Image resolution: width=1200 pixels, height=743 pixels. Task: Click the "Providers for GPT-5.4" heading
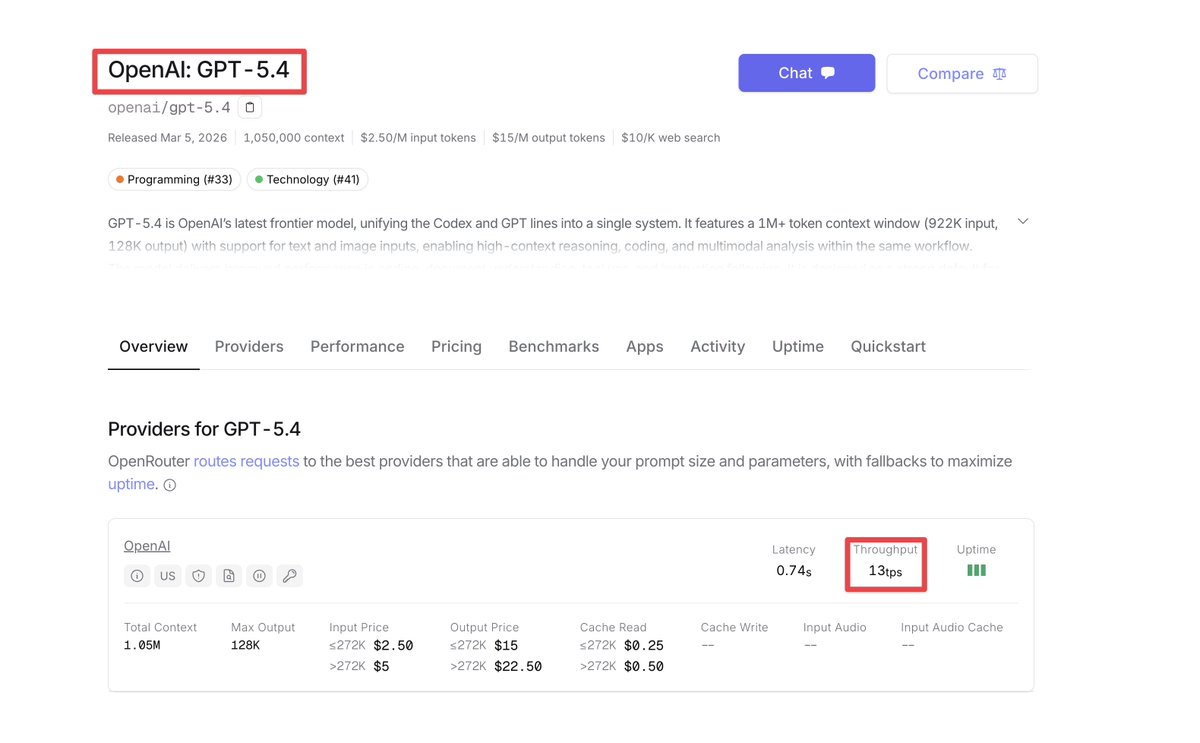click(x=204, y=429)
